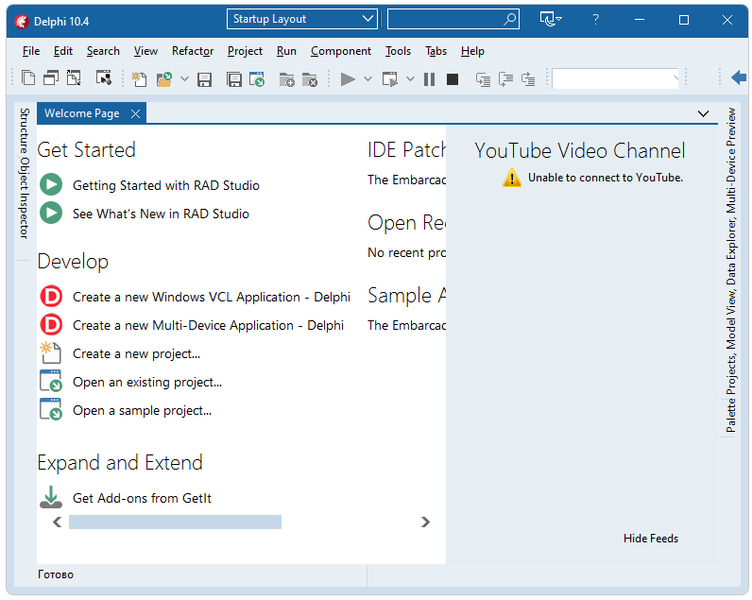Click Remove File from Project icon
752x600 pixels.
click(309, 79)
